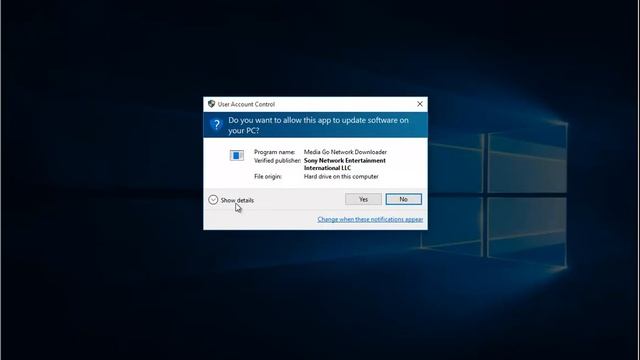
Task: Click the Media Go program icon
Action: (237, 155)
